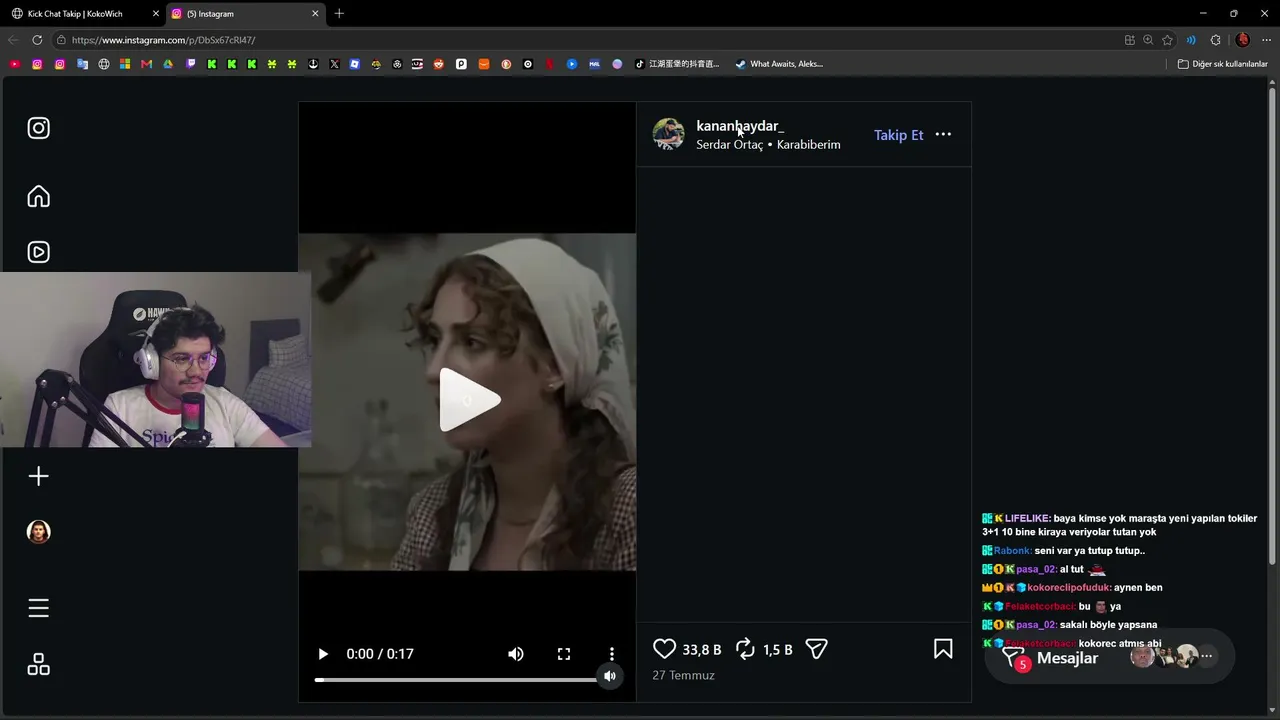Mute the video with the speaker control
The height and width of the screenshot is (720, 1280).
516,654
